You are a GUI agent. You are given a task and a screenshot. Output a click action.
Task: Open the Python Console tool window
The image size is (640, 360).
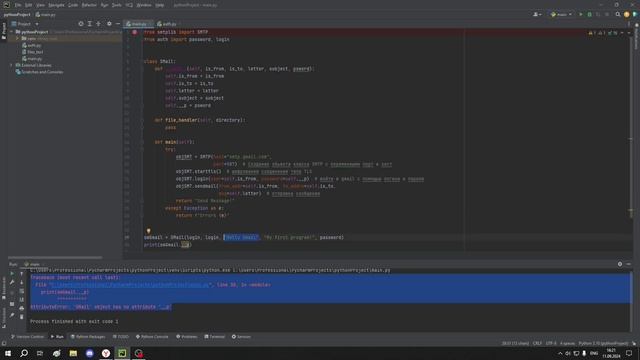[x=152, y=337]
